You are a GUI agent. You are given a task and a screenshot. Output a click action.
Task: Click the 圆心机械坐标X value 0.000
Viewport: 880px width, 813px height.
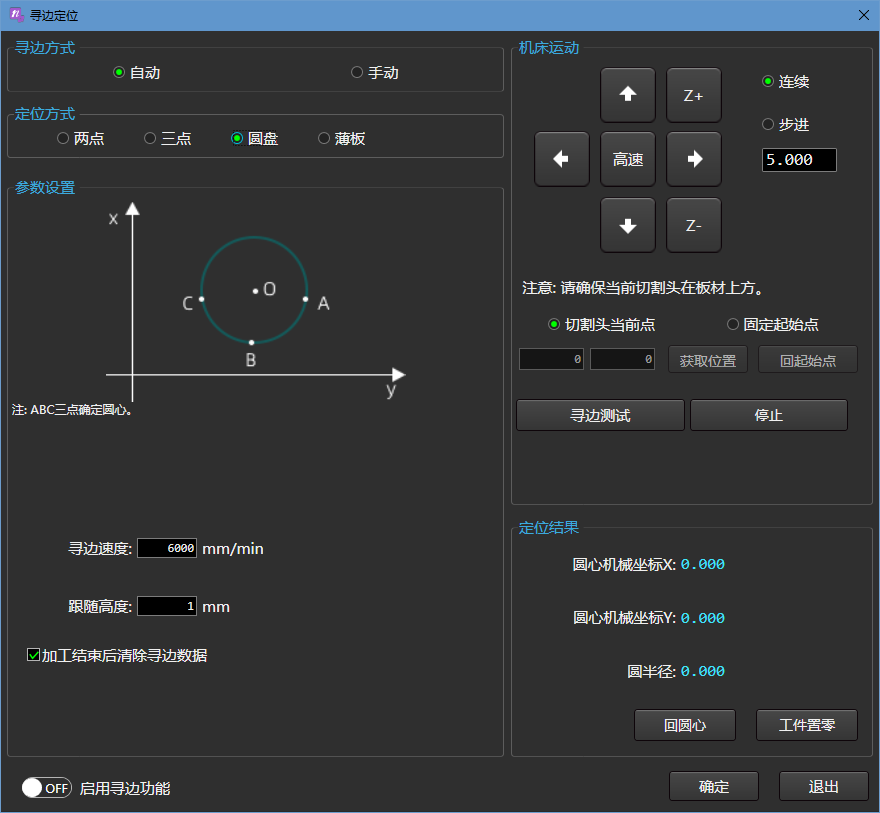point(703,564)
